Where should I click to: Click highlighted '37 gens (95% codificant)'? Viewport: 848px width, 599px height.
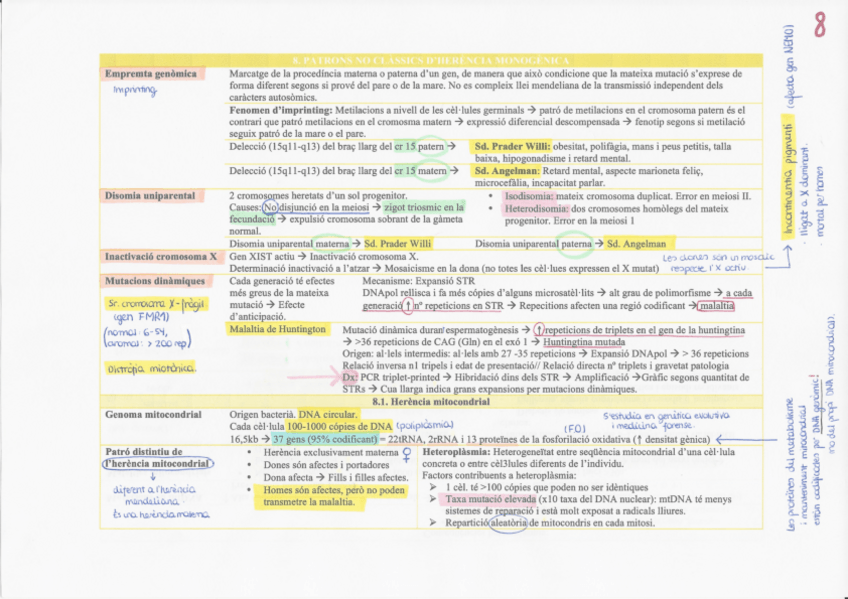click(324, 439)
